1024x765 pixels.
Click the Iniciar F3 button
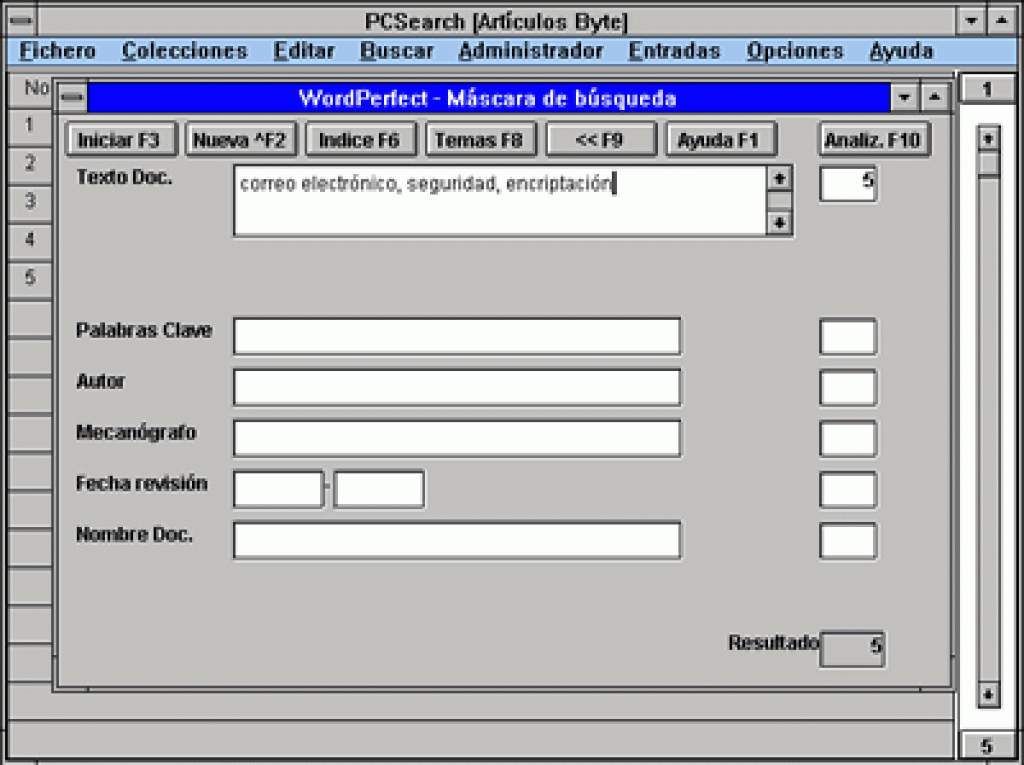click(x=119, y=140)
